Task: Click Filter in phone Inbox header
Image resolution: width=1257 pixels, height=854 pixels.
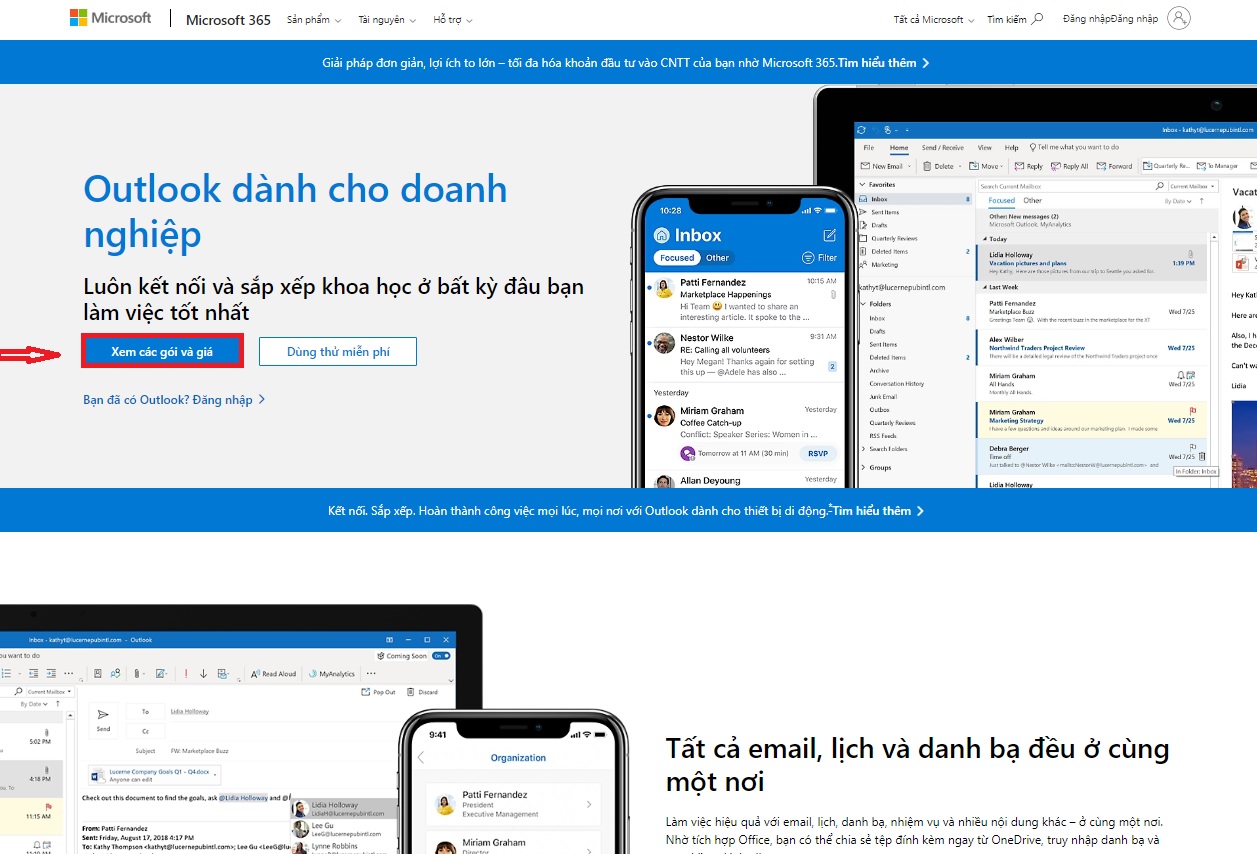Action: [820, 258]
